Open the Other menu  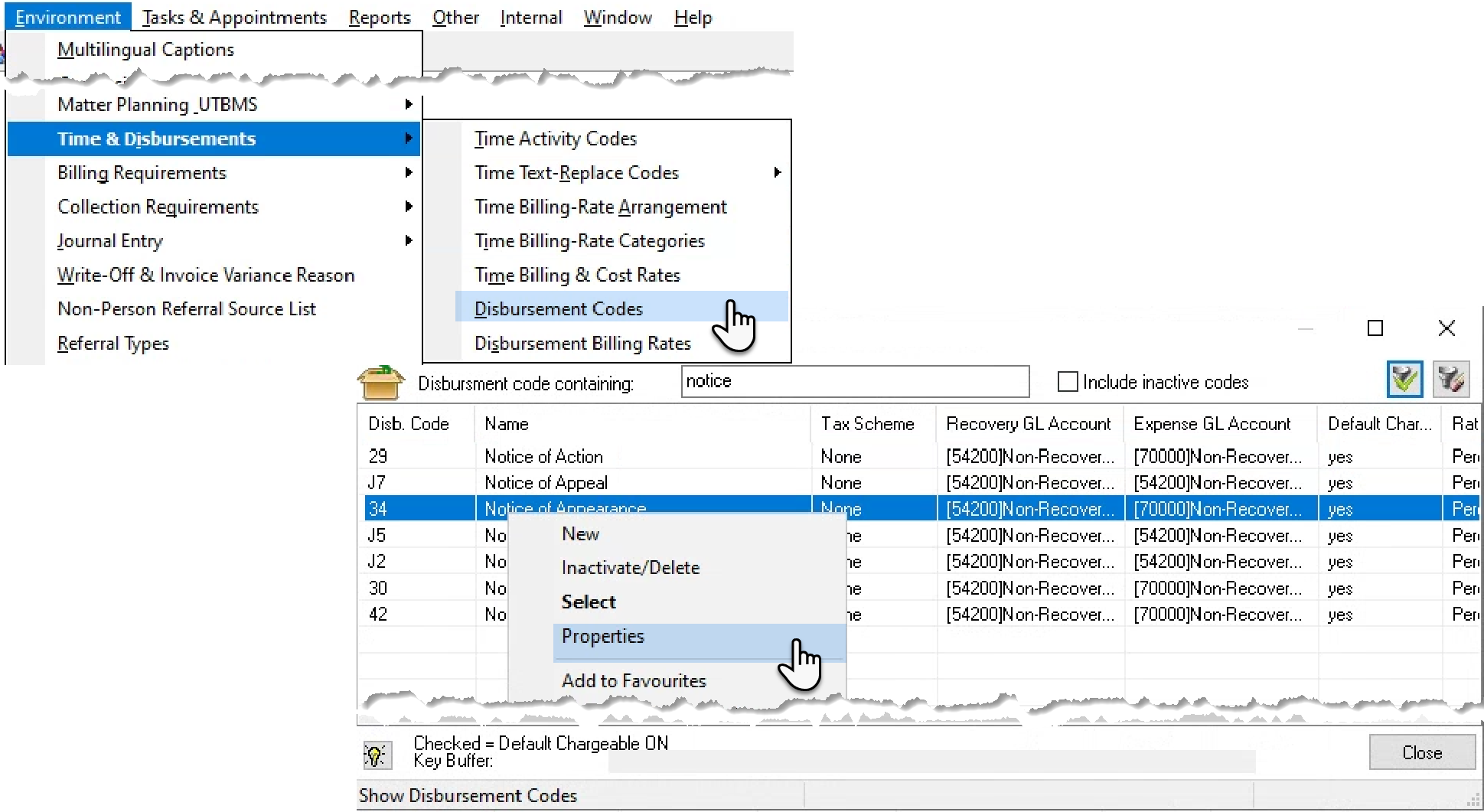coord(455,17)
